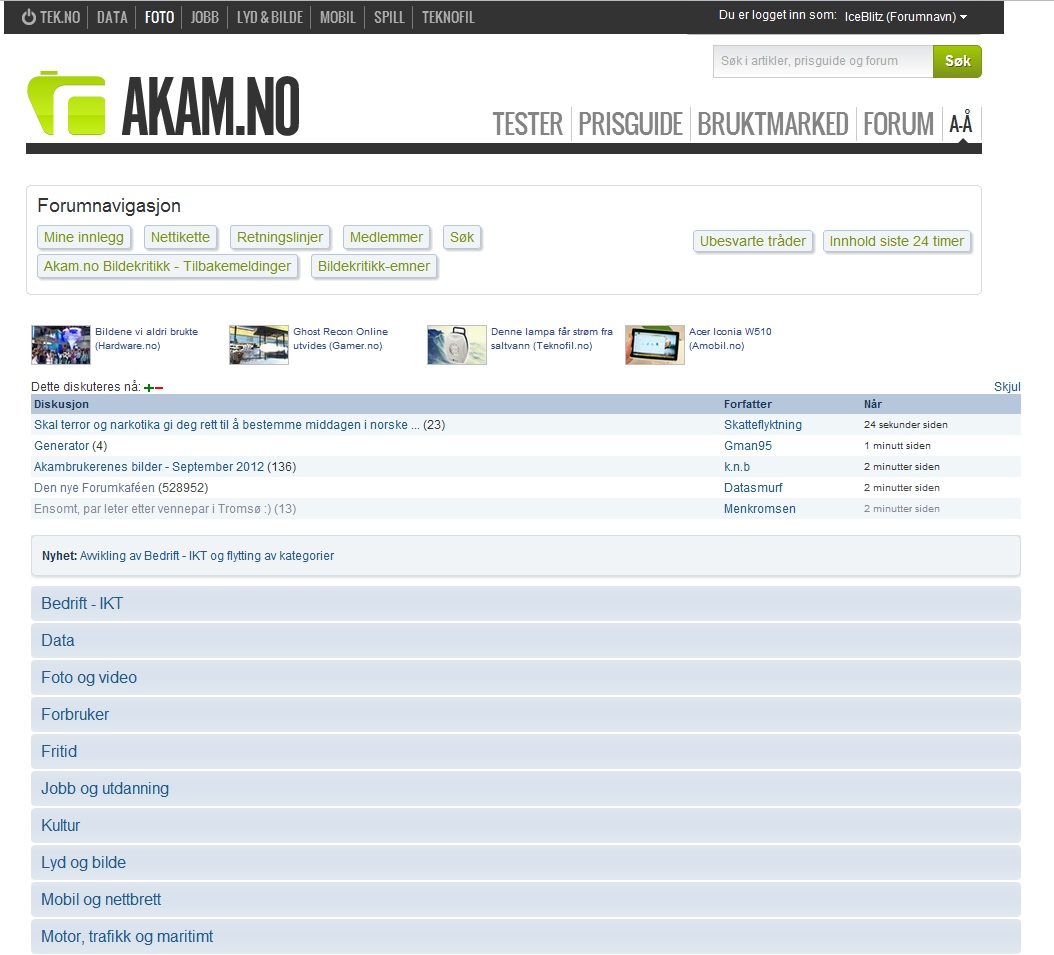Open news 'Avvikling av Bedrift - IKT og flytting av kategorier'
This screenshot has height=955, width=1054.
pyautogui.click(x=207, y=556)
